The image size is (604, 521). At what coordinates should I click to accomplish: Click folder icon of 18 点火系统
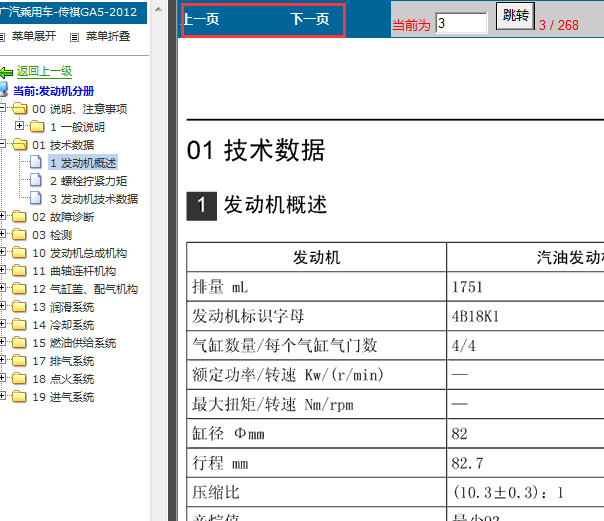coord(19,379)
